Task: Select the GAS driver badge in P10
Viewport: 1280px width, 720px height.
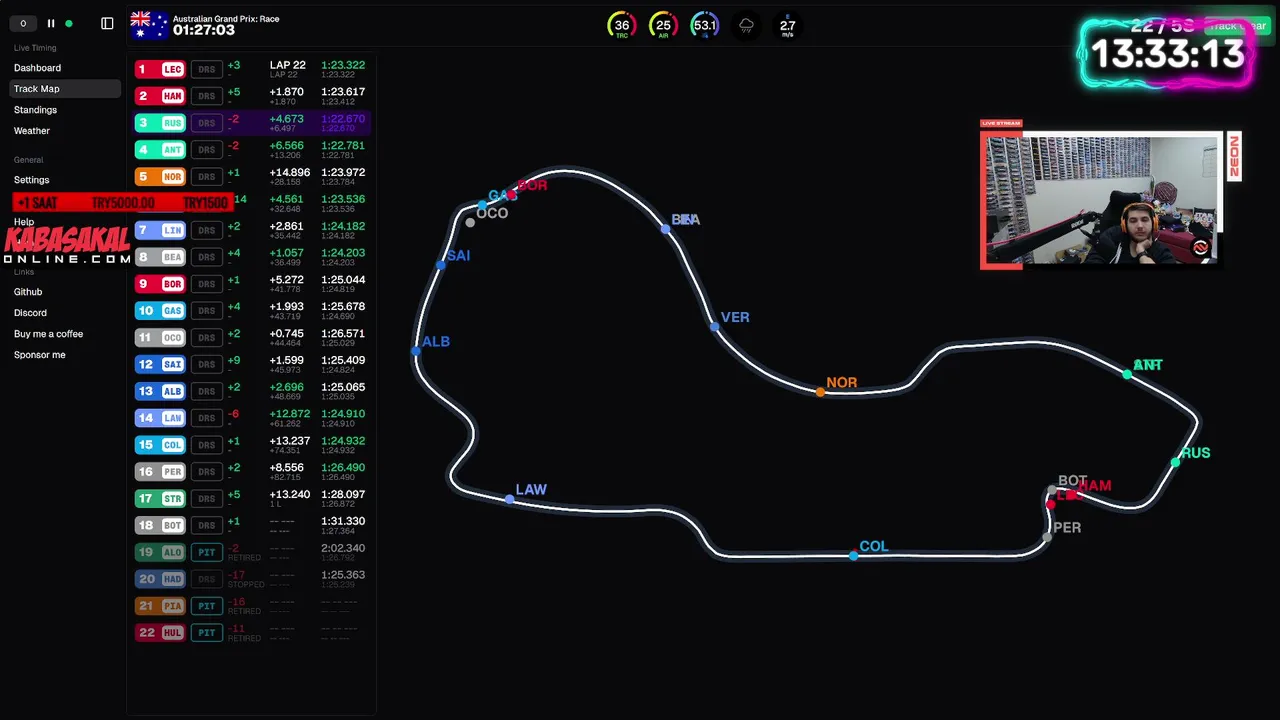Action: tap(160, 311)
